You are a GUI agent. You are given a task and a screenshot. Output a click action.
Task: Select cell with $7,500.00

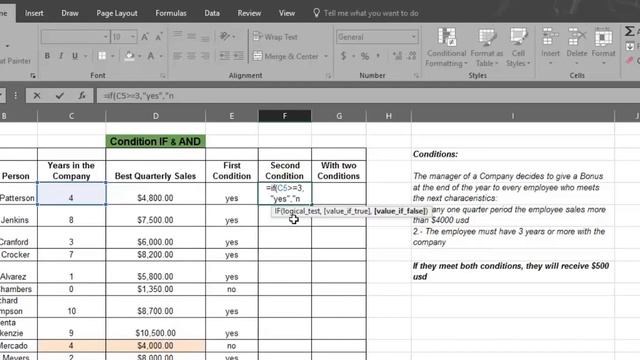pos(156,216)
